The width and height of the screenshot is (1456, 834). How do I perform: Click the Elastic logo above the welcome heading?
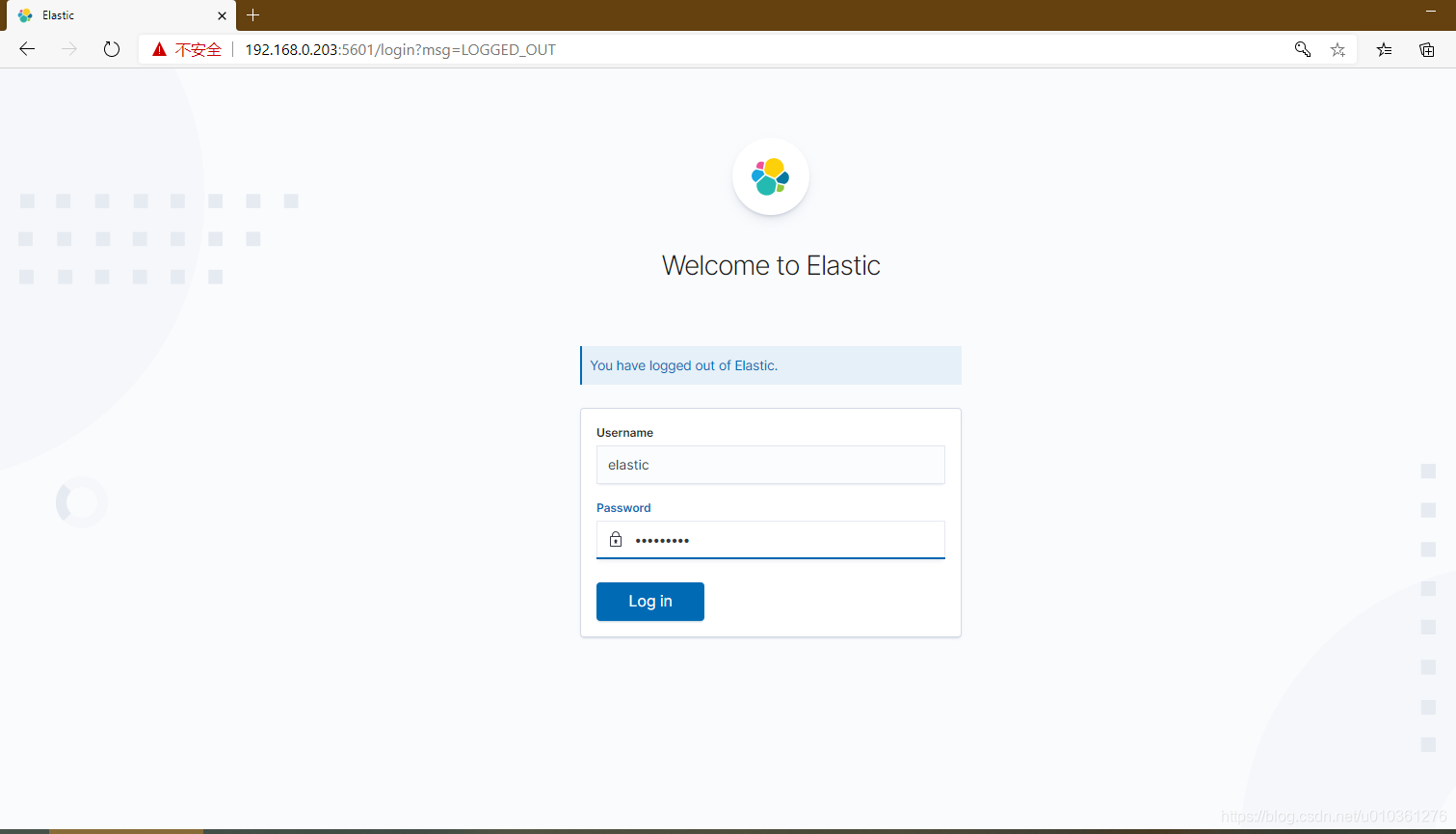771,176
